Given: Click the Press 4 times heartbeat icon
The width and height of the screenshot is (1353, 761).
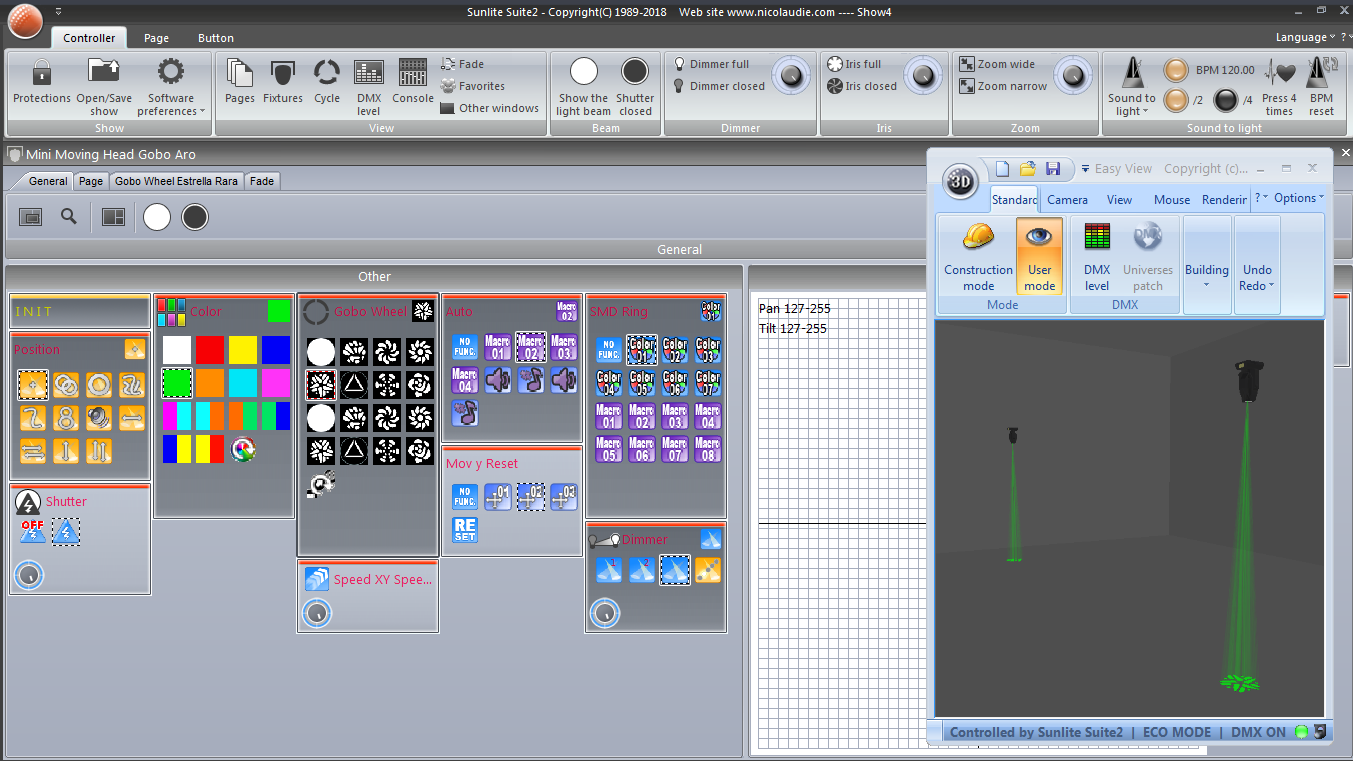Looking at the screenshot, I should pos(1279,86).
